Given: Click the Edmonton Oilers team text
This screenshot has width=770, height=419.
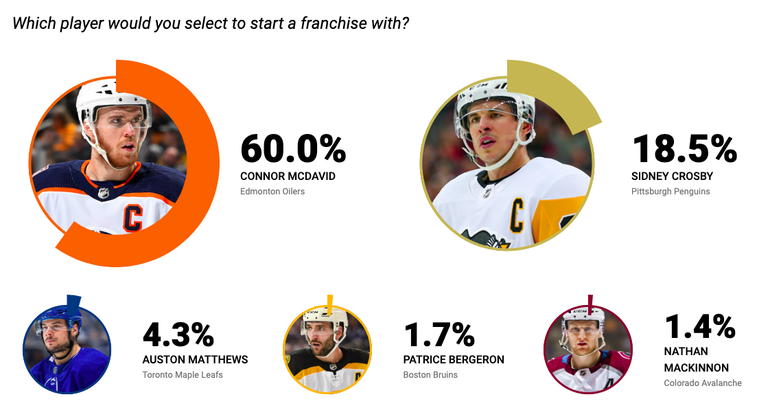Looking at the screenshot, I should pos(273,192).
